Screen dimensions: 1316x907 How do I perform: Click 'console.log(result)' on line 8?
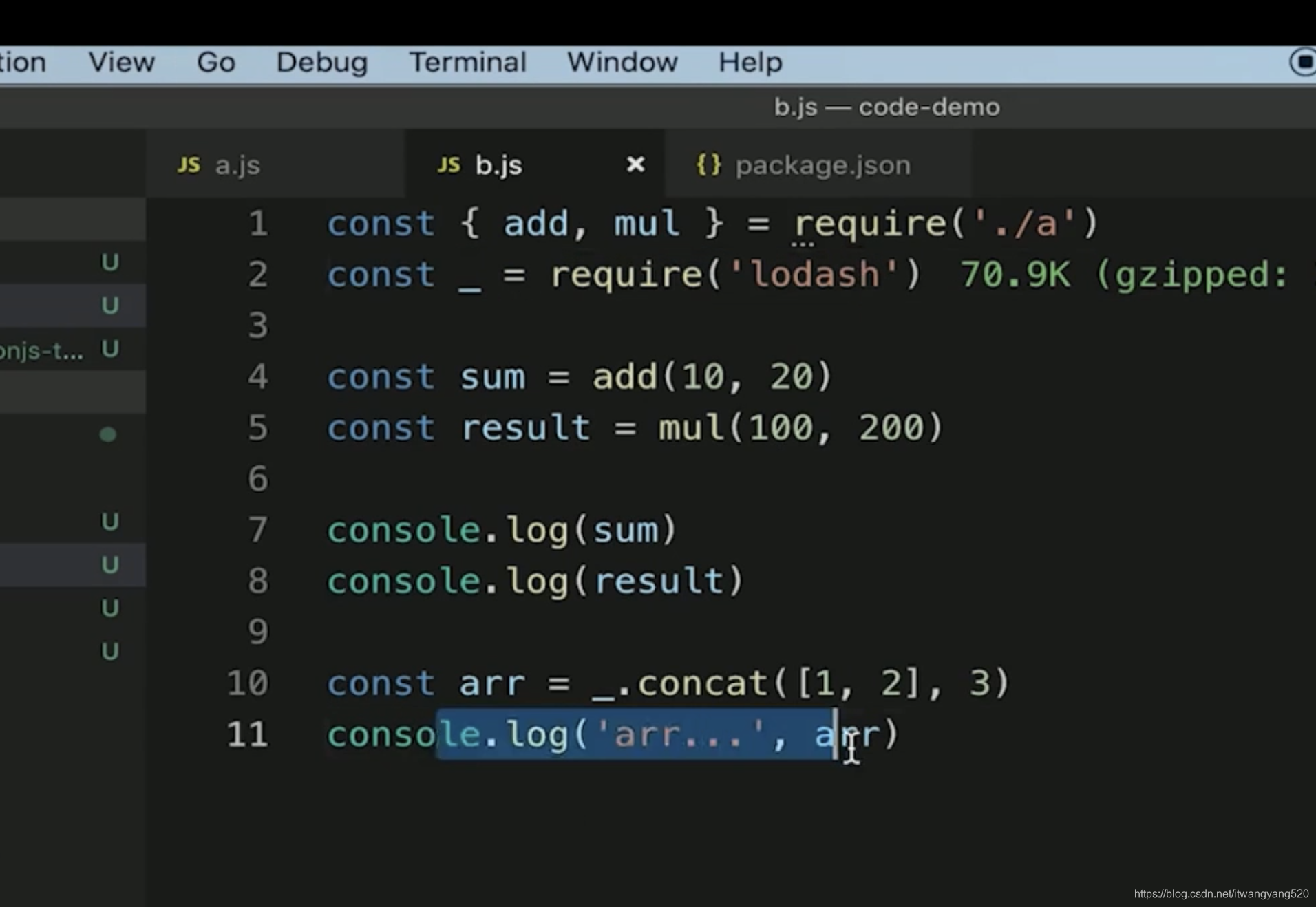(535, 581)
